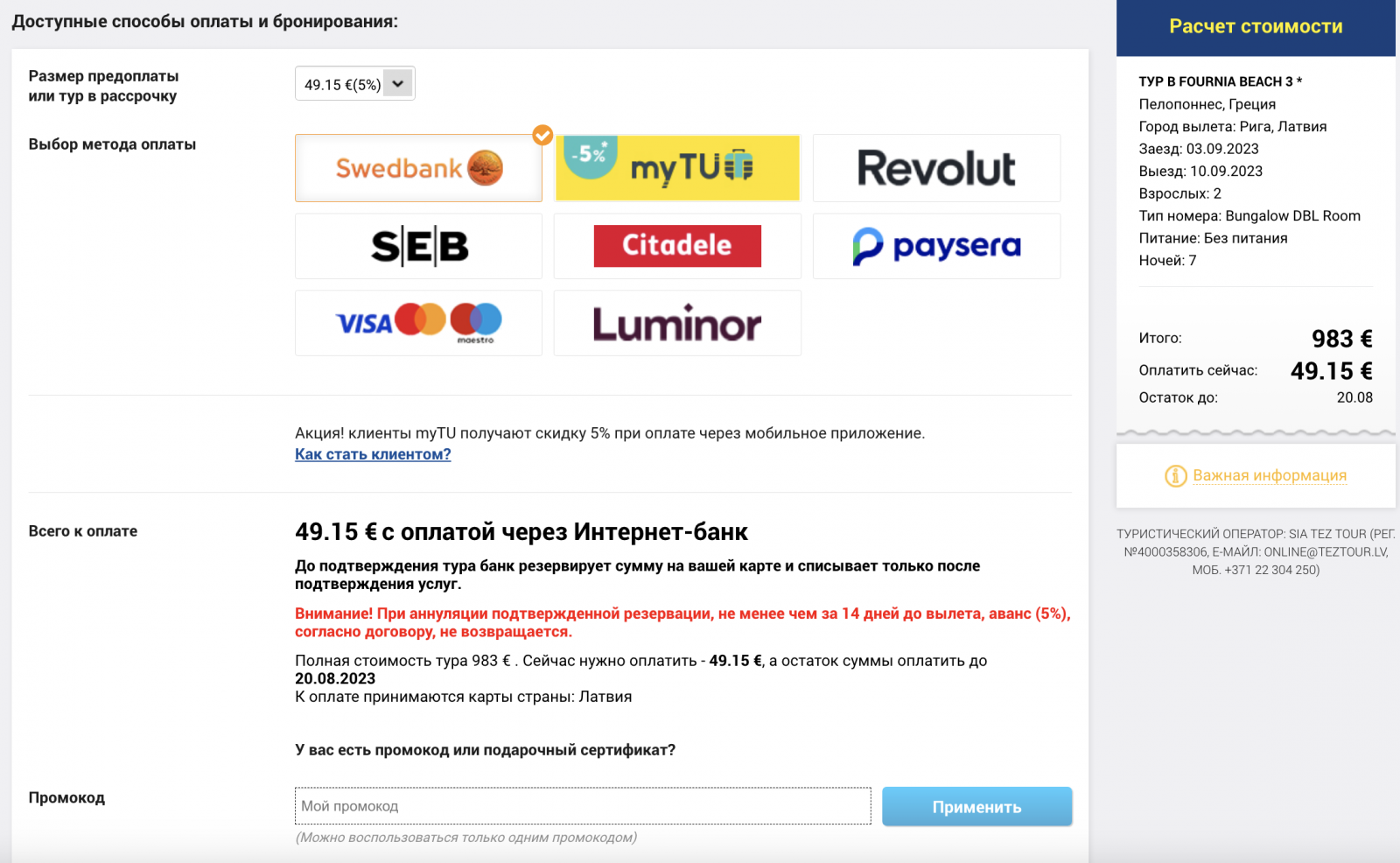Click the -5% badge on myTU

coord(588,155)
